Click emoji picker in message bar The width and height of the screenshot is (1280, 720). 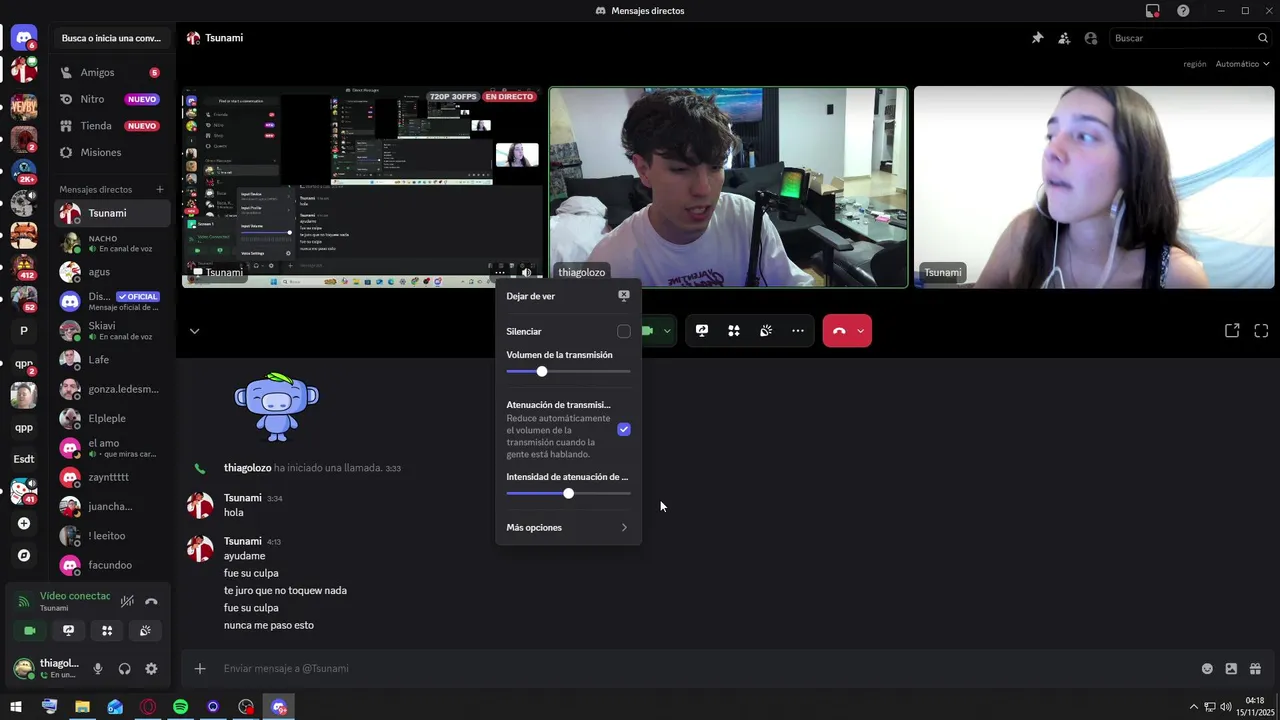(x=1207, y=669)
